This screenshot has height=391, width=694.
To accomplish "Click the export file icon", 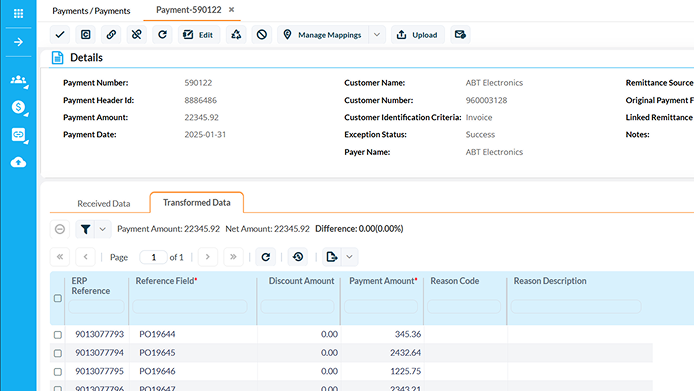I will 332,257.
